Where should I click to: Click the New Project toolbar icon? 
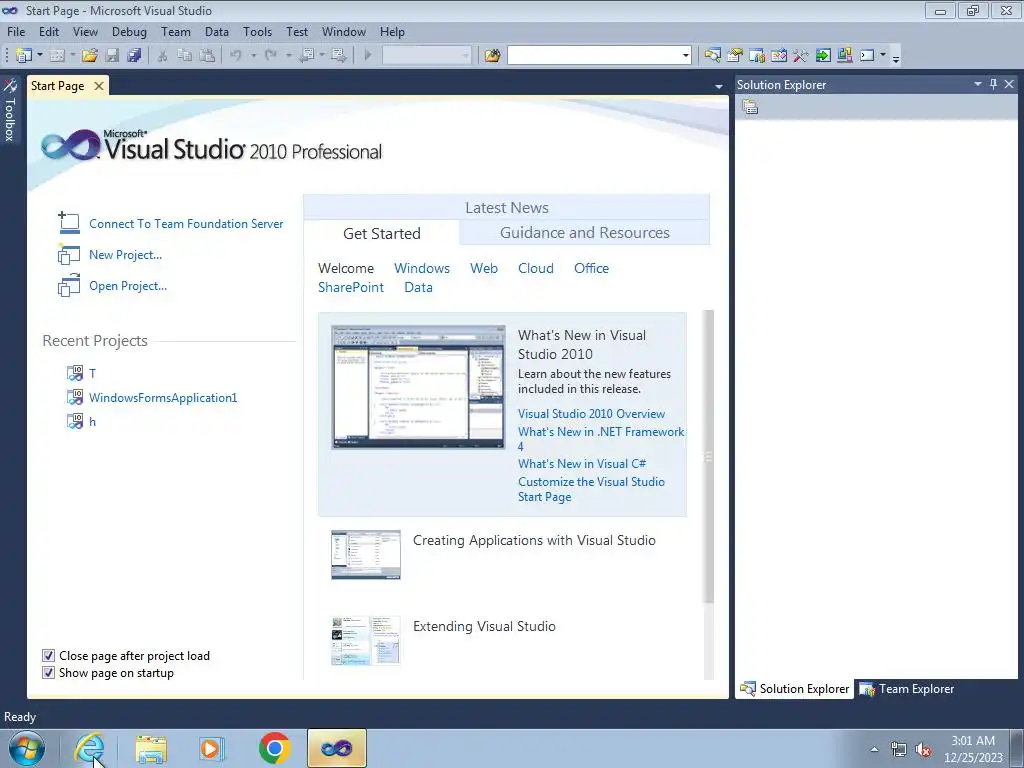click(24, 56)
